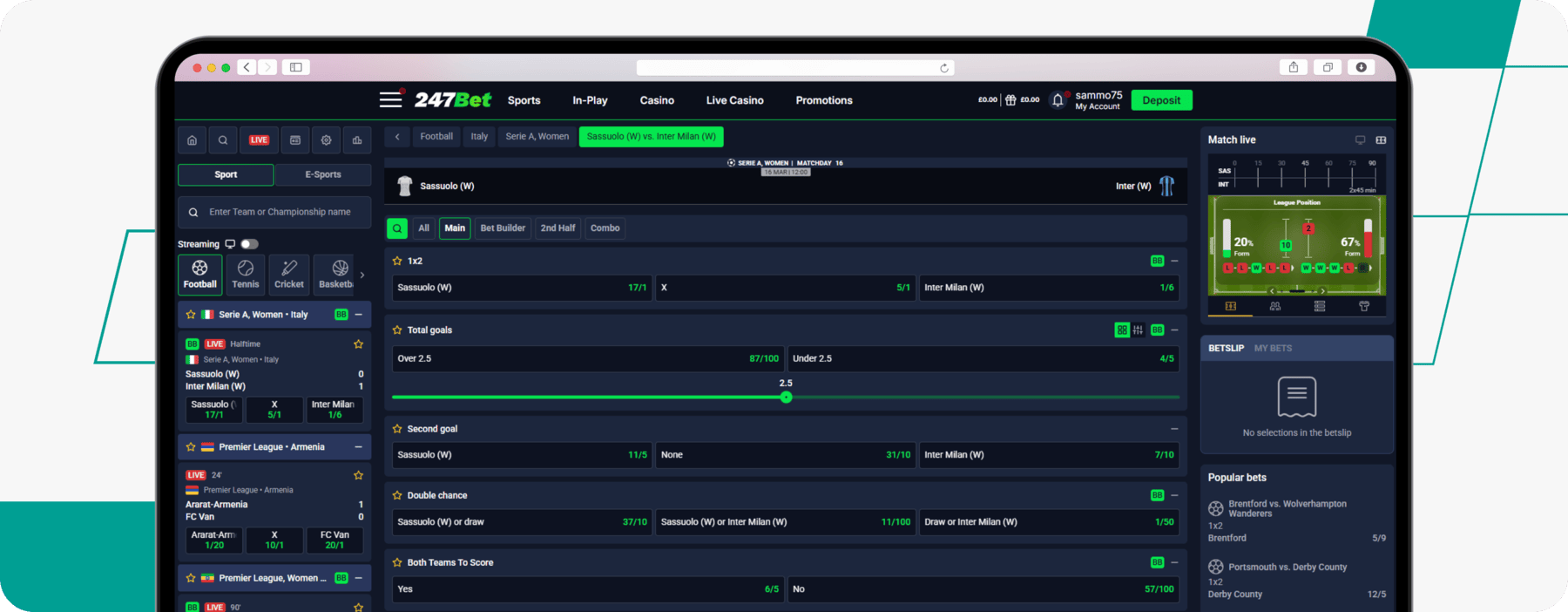This screenshot has width=1568, height=612.
Task: Switch Total goals to grid view
Action: [x=1122, y=330]
